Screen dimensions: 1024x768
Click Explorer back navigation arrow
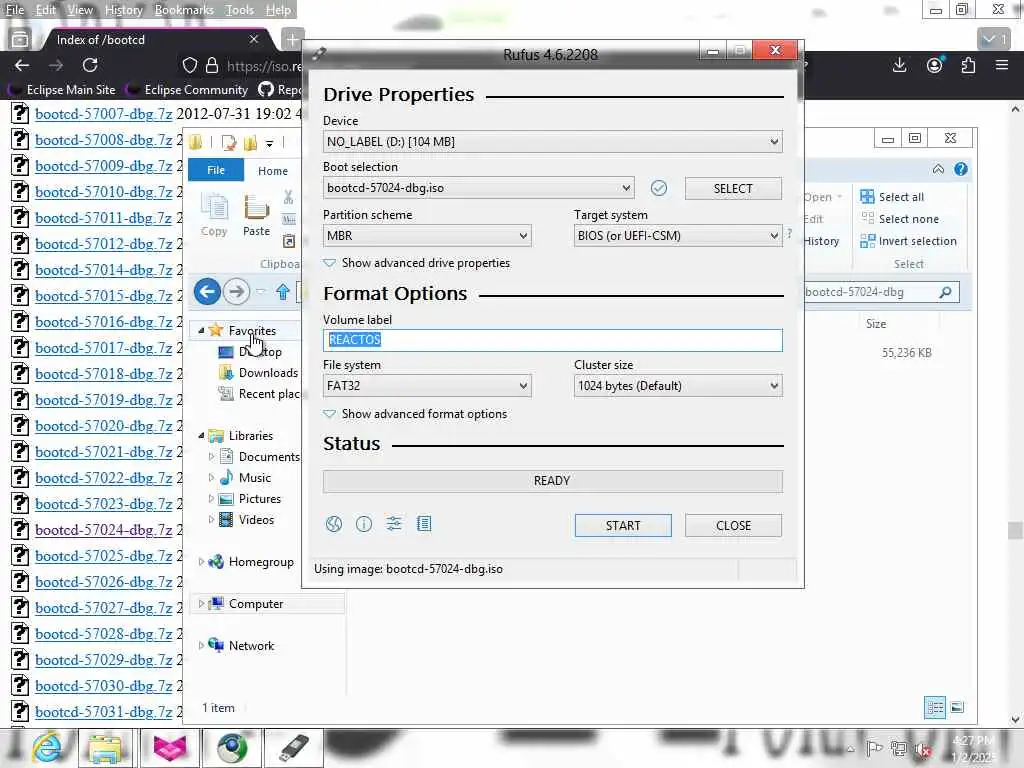pyautogui.click(x=207, y=291)
